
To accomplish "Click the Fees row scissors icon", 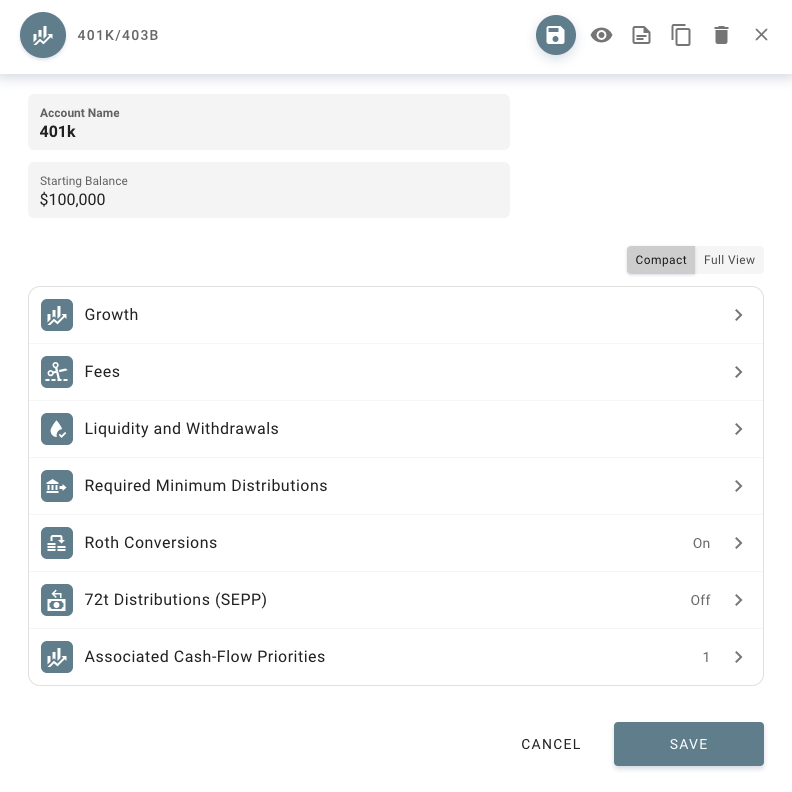I will pyautogui.click(x=57, y=372).
